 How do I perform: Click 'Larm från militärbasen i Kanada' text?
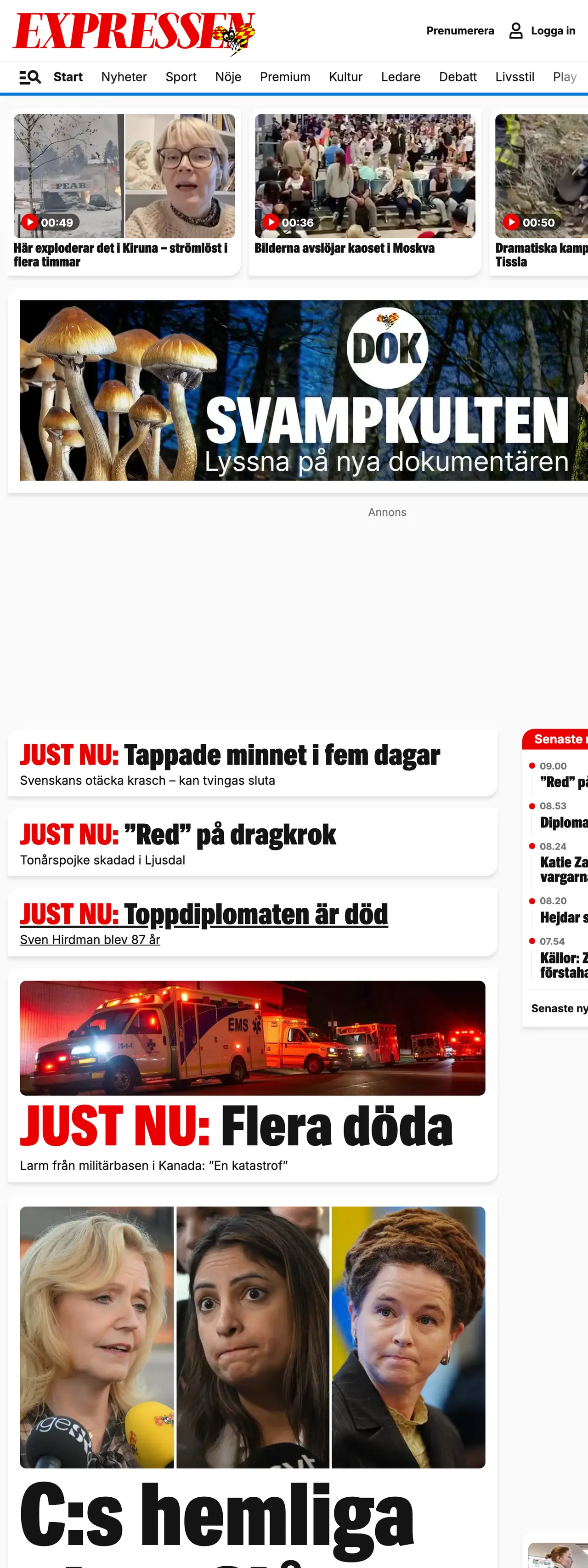[153, 1166]
